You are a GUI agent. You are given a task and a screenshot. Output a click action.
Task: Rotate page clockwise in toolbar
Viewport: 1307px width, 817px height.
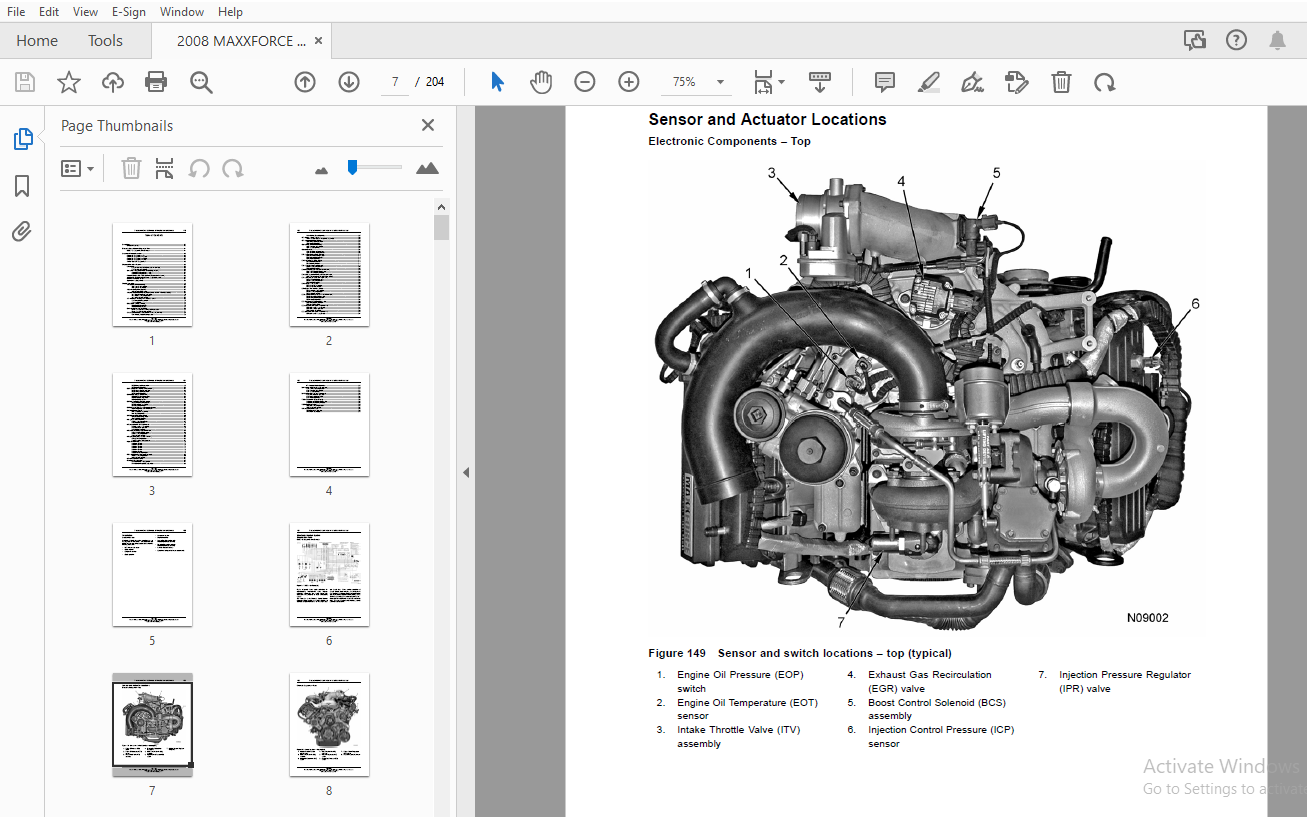point(1105,82)
